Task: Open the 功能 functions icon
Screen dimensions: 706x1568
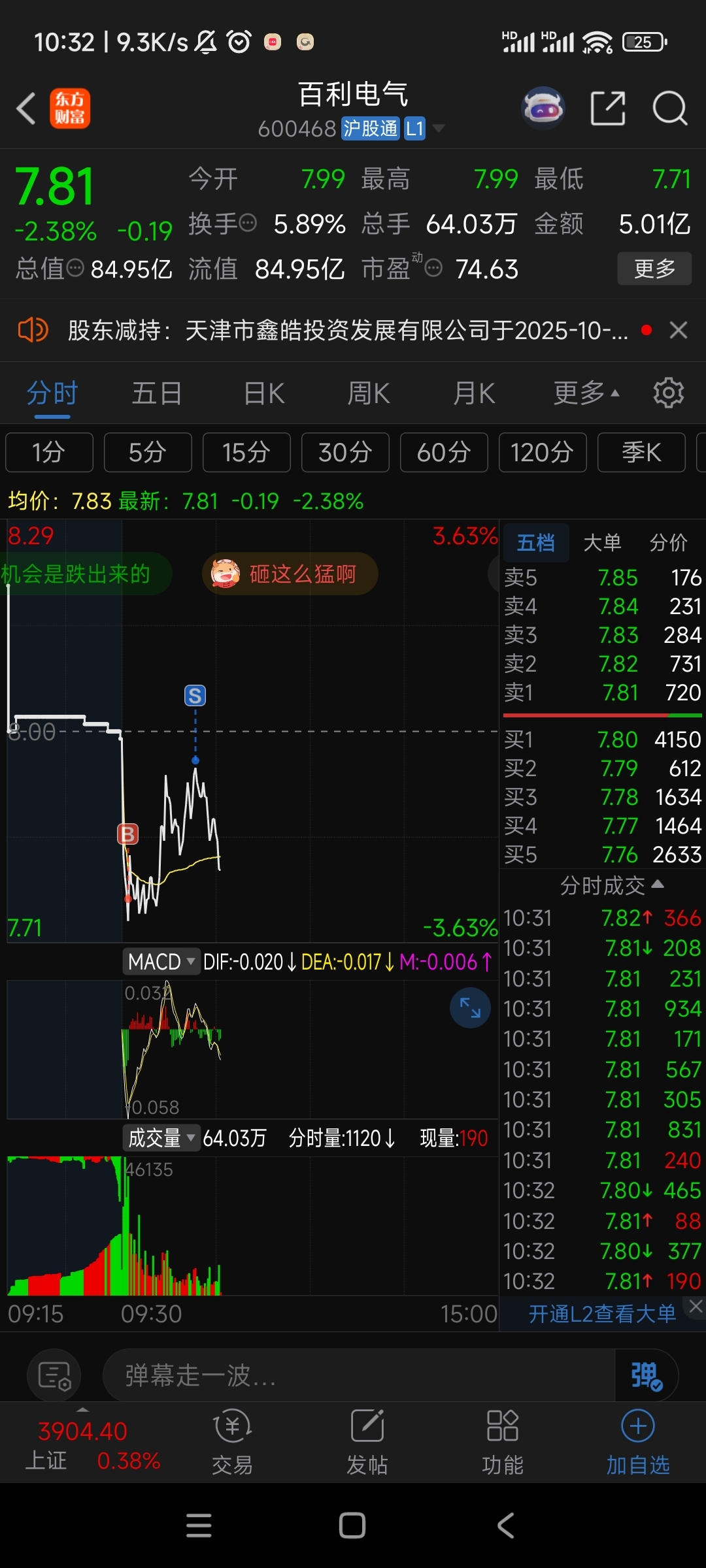Action: tap(503, 1443)
